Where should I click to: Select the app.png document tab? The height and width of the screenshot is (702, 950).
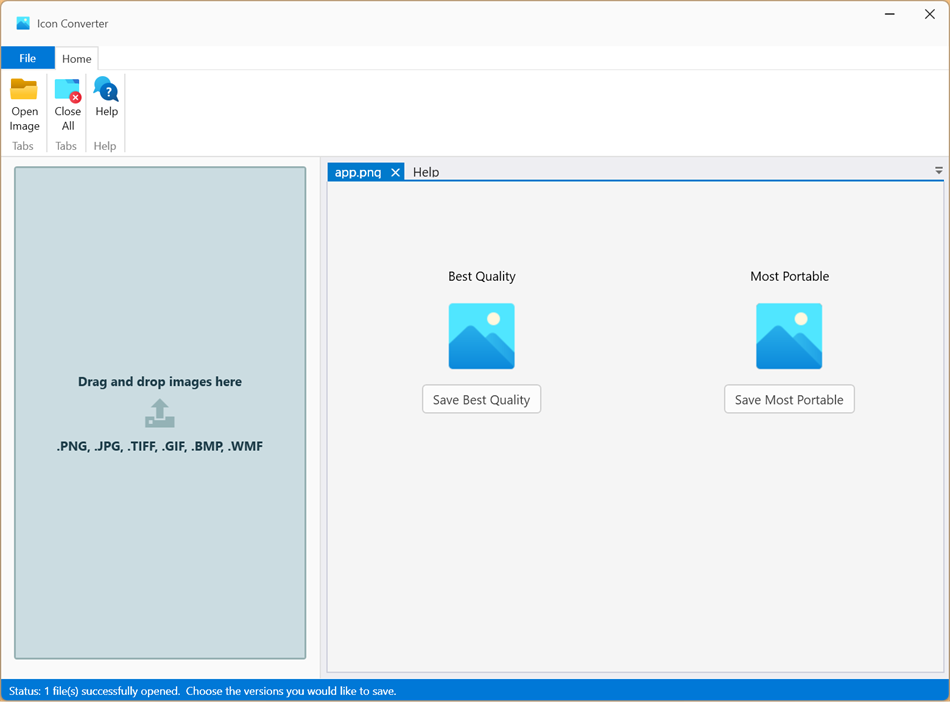point(360,171)
